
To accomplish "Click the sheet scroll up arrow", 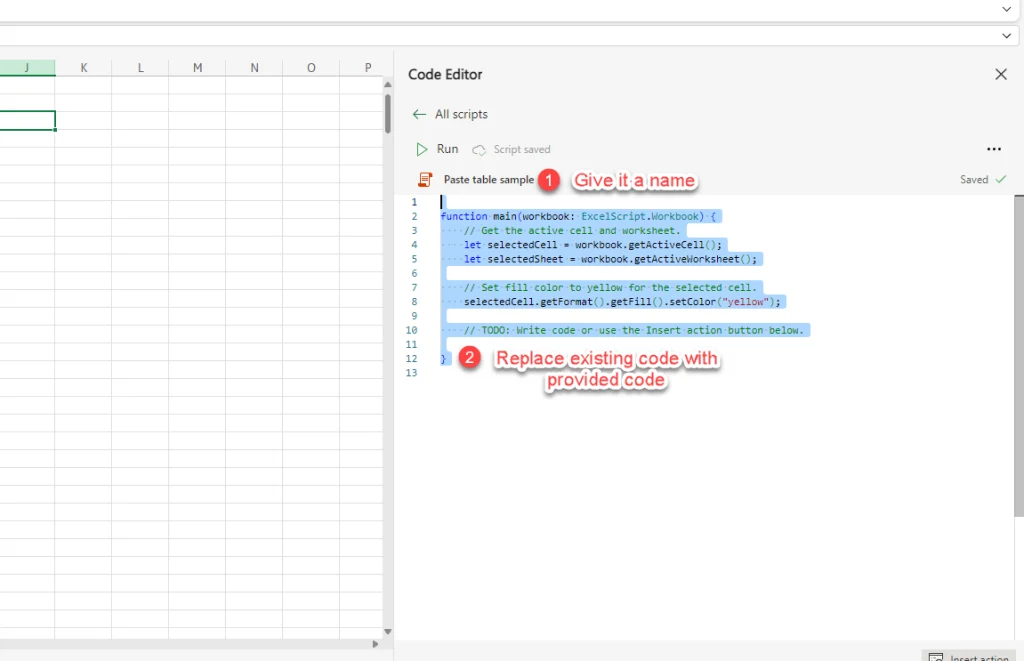I will 388,84.
